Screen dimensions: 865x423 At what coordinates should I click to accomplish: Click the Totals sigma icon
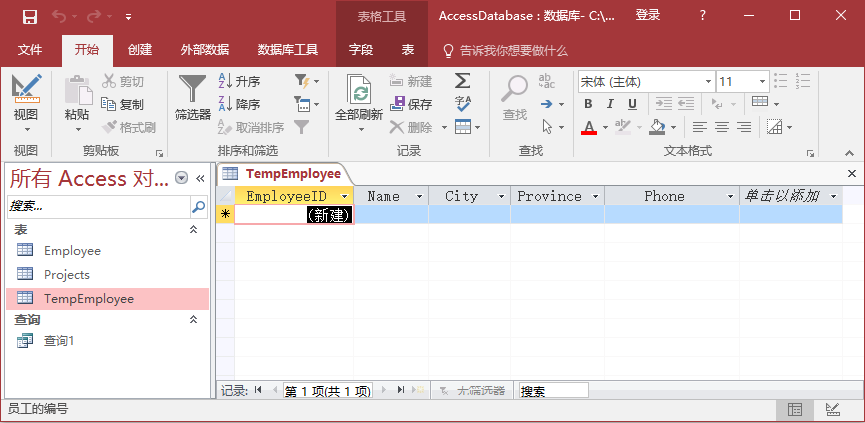(462, 80)
